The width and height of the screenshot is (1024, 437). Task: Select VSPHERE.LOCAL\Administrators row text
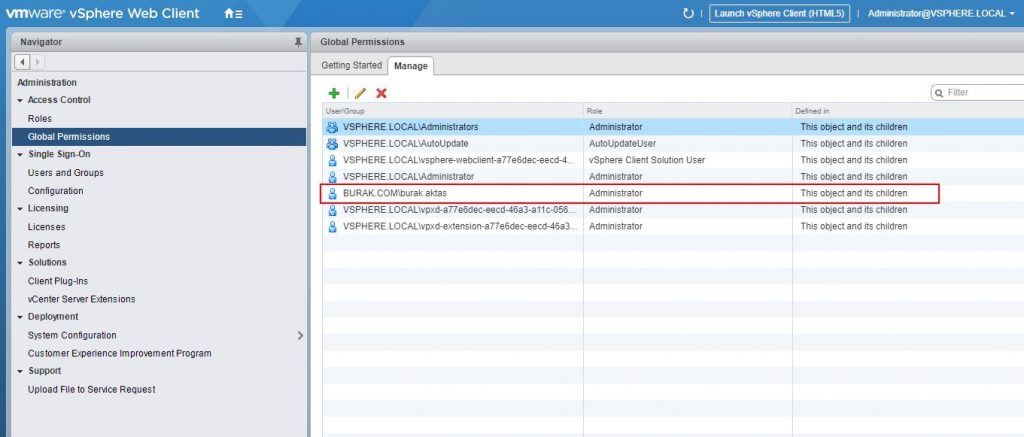tap(411, 127)
